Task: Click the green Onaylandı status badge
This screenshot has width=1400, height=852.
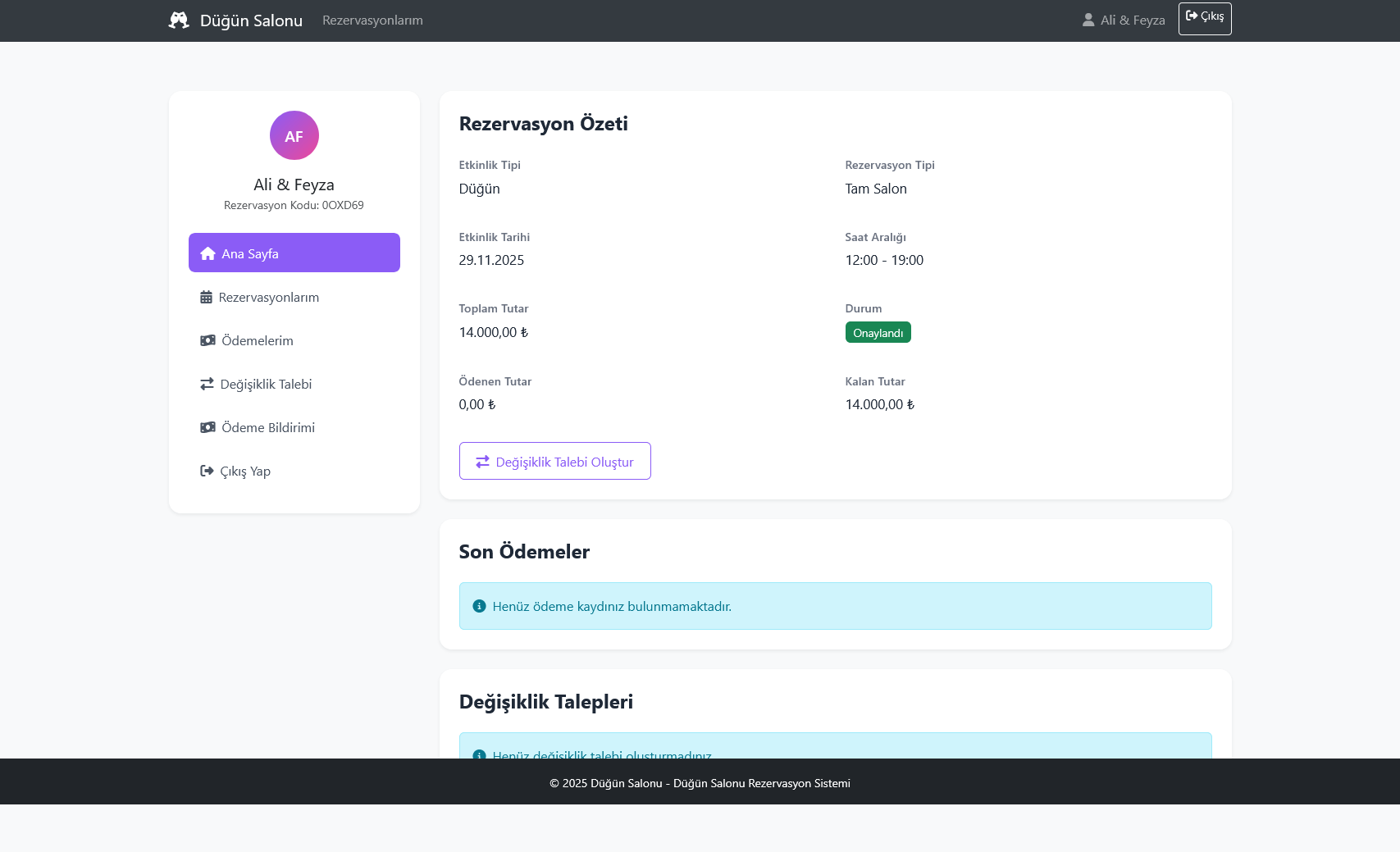Action: pyautogui.click(x=878, y=332)
